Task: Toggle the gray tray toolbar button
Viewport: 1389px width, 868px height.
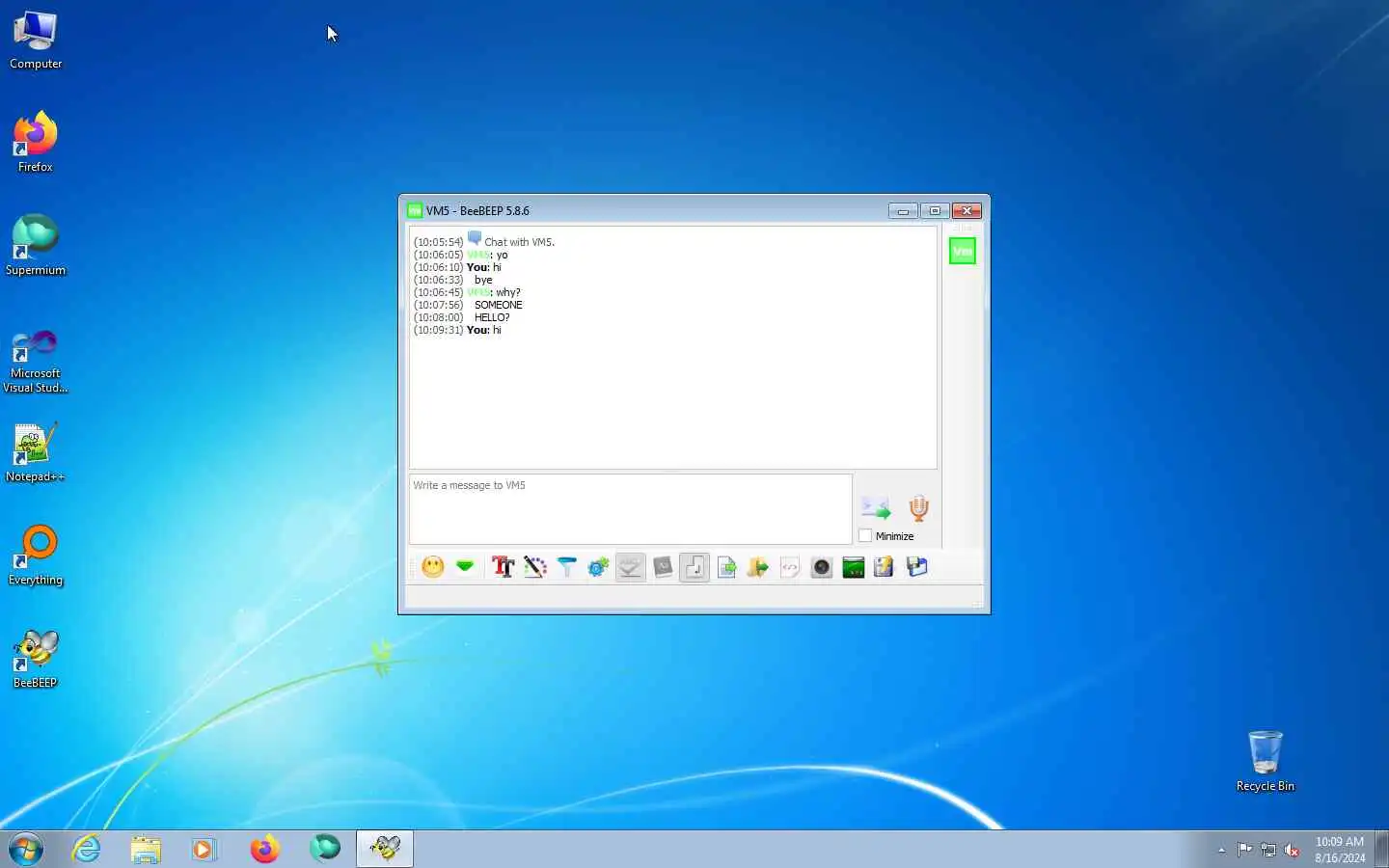Action: [630, 567]
